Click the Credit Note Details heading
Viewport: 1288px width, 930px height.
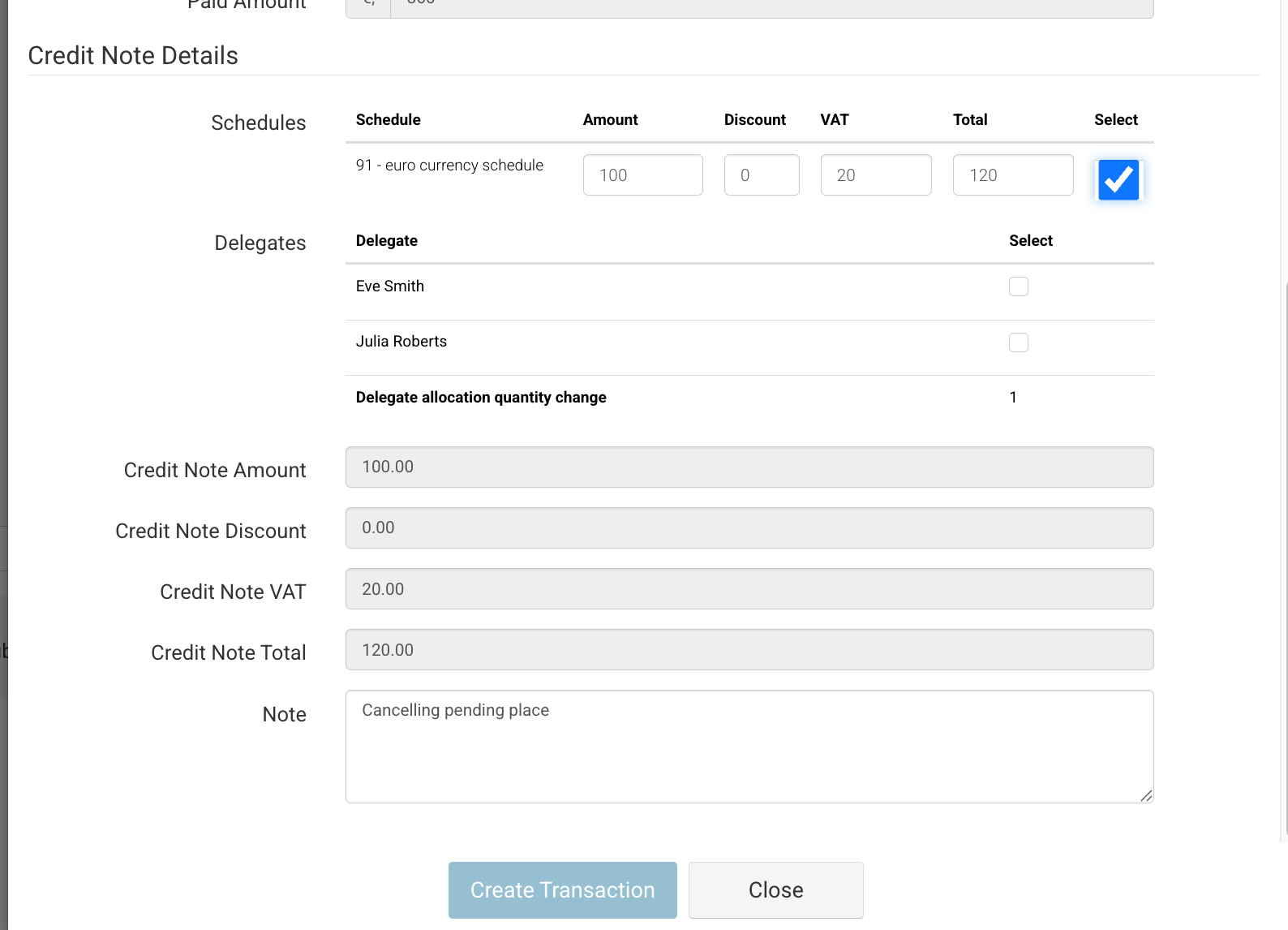point(133,56)
